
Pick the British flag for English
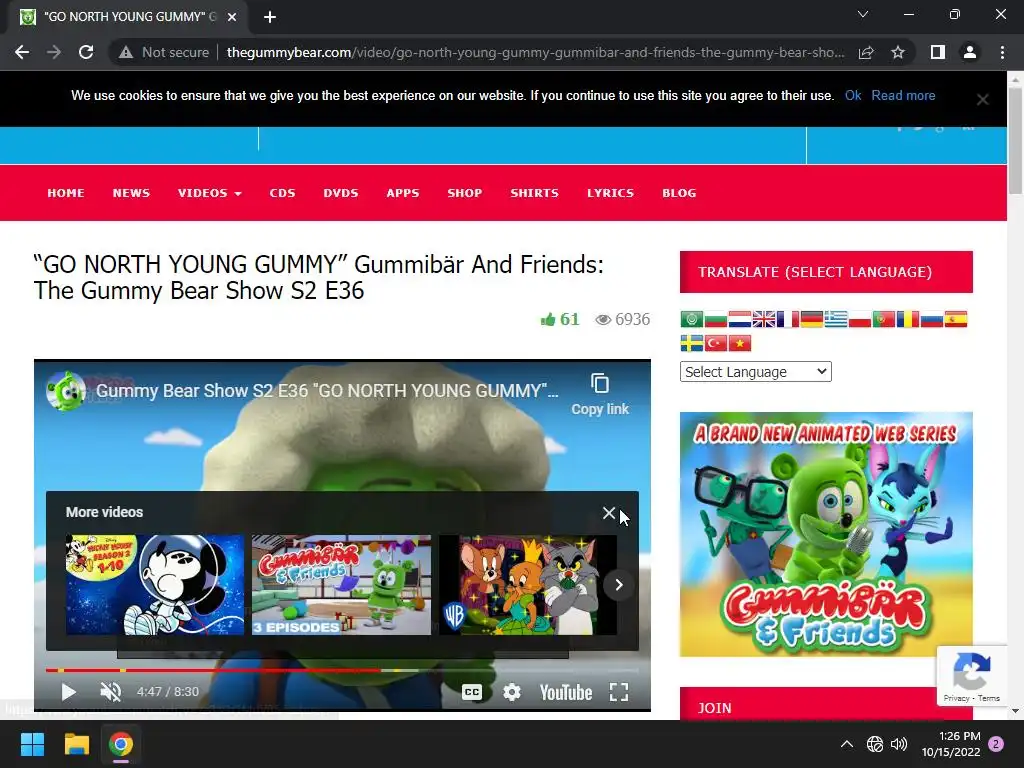tap(763, 319)
